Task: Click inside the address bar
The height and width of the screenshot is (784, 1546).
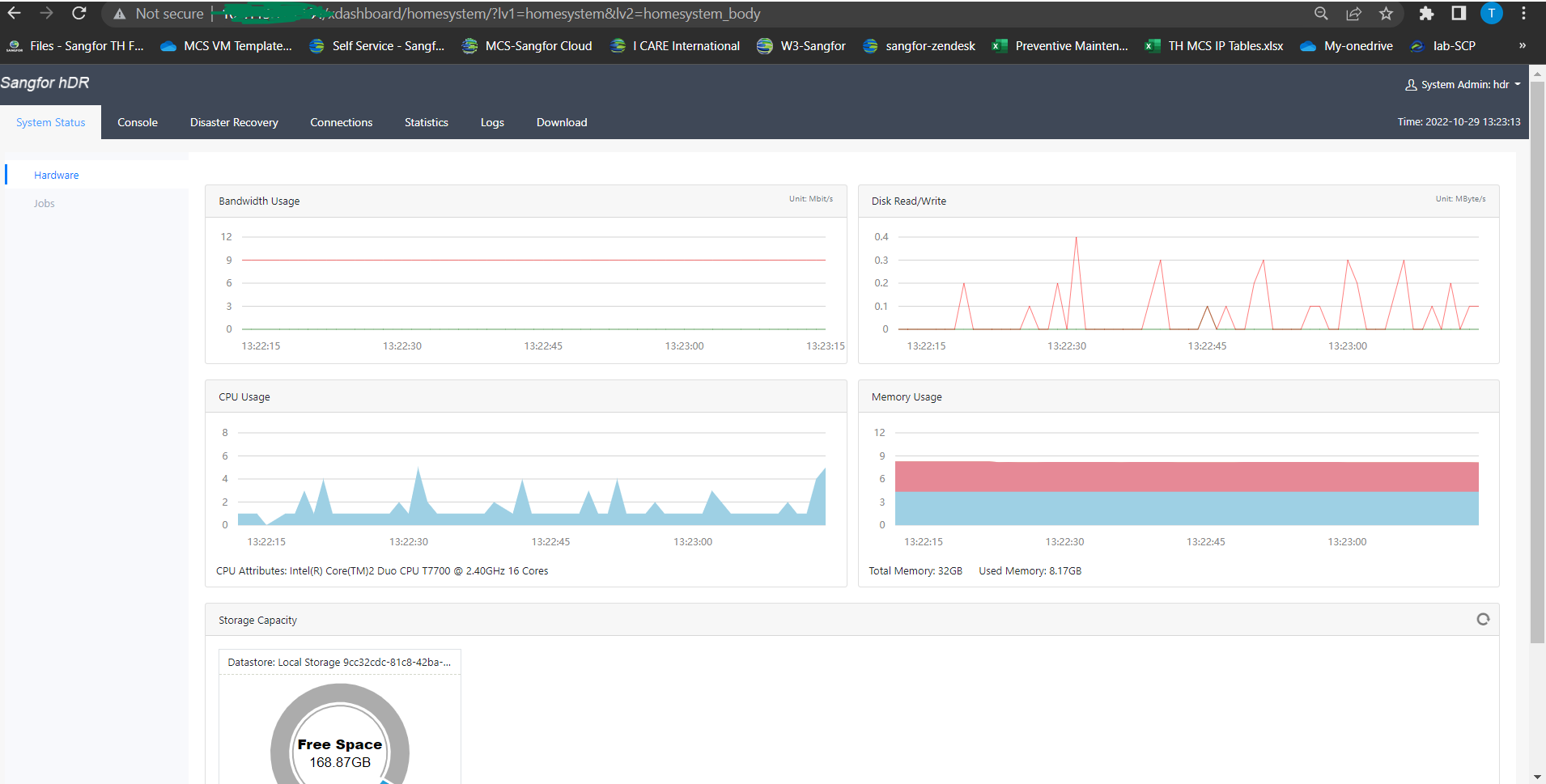Action: 567,13
